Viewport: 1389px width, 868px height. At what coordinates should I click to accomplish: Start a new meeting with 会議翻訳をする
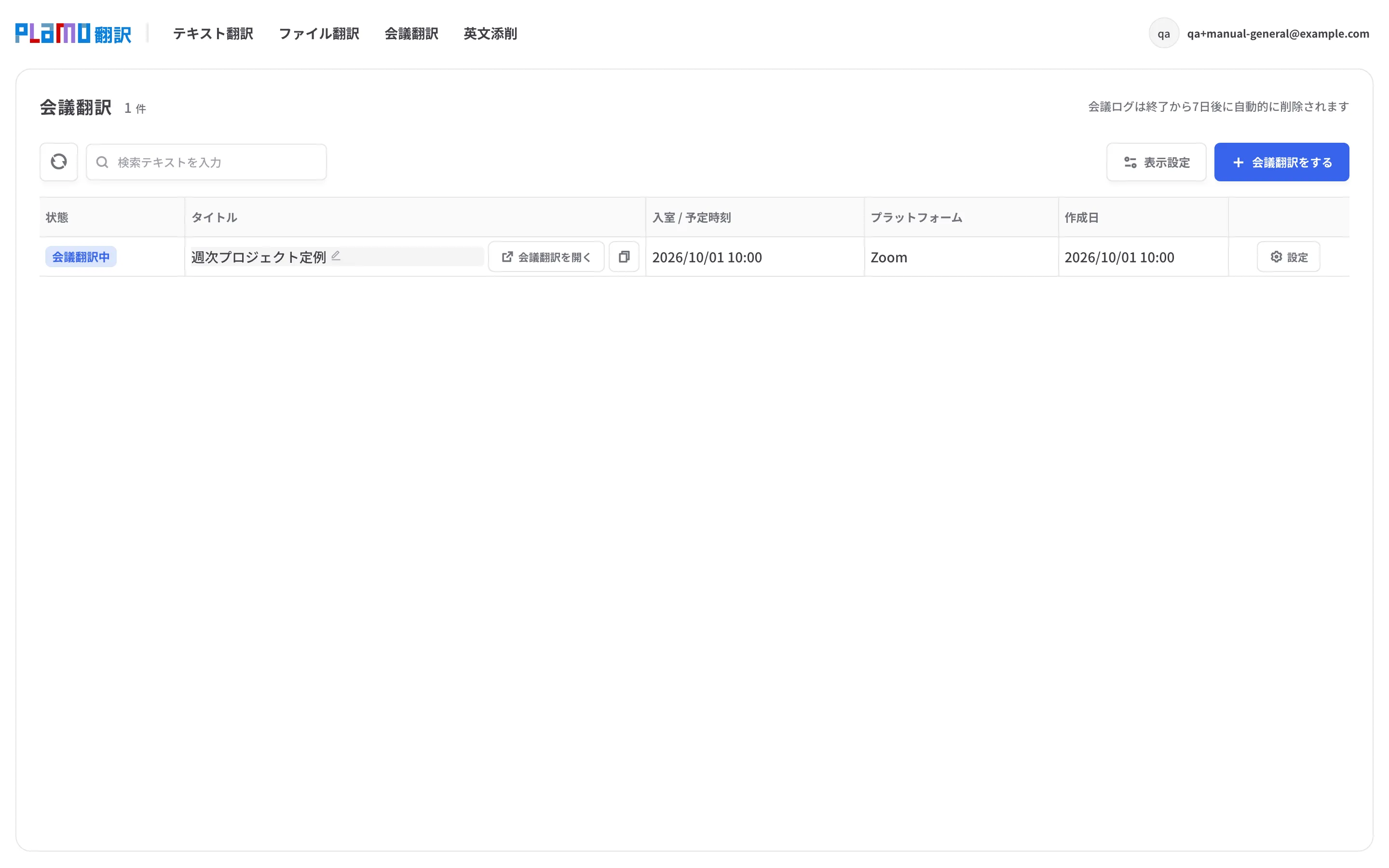(1281, 162)
